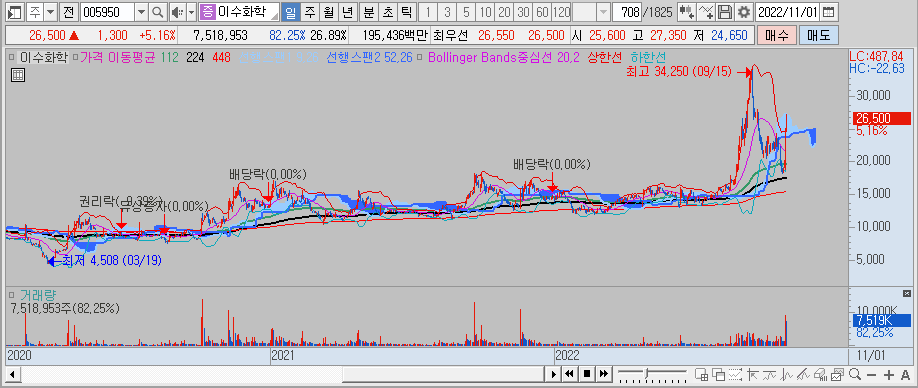Select interval 30 button
The width and height of the screenshot is (918, 388).
point(523,12)
